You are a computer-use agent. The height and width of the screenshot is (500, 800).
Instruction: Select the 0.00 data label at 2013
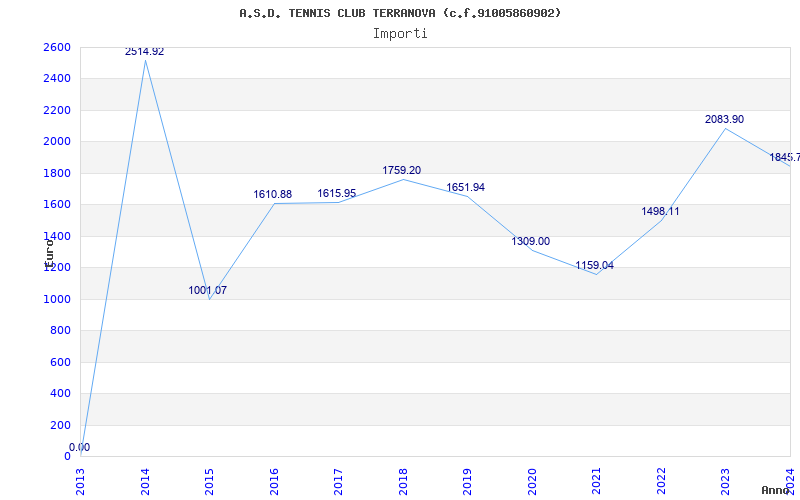80,447
